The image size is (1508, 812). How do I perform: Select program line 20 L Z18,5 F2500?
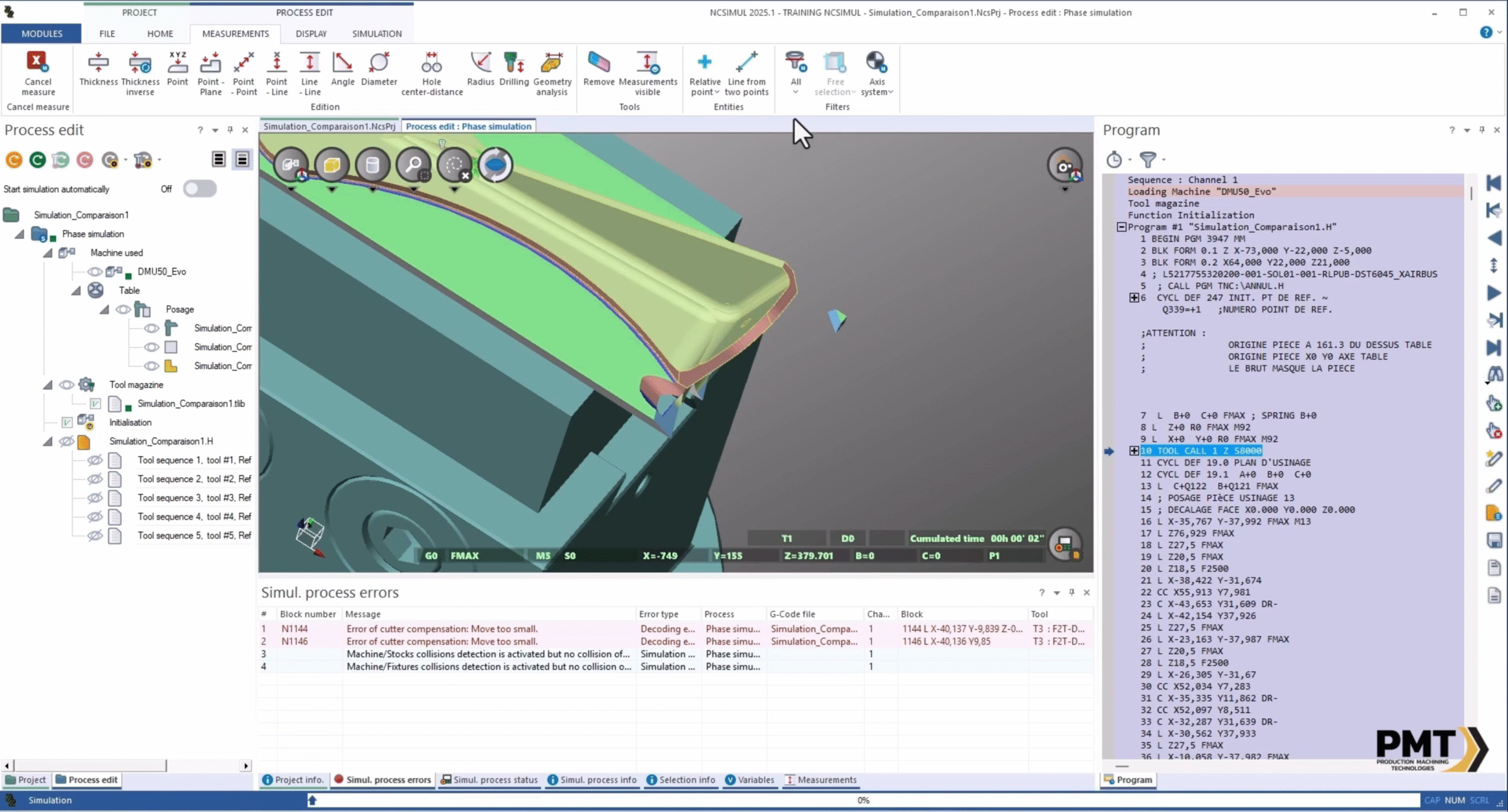(1184, 569)
